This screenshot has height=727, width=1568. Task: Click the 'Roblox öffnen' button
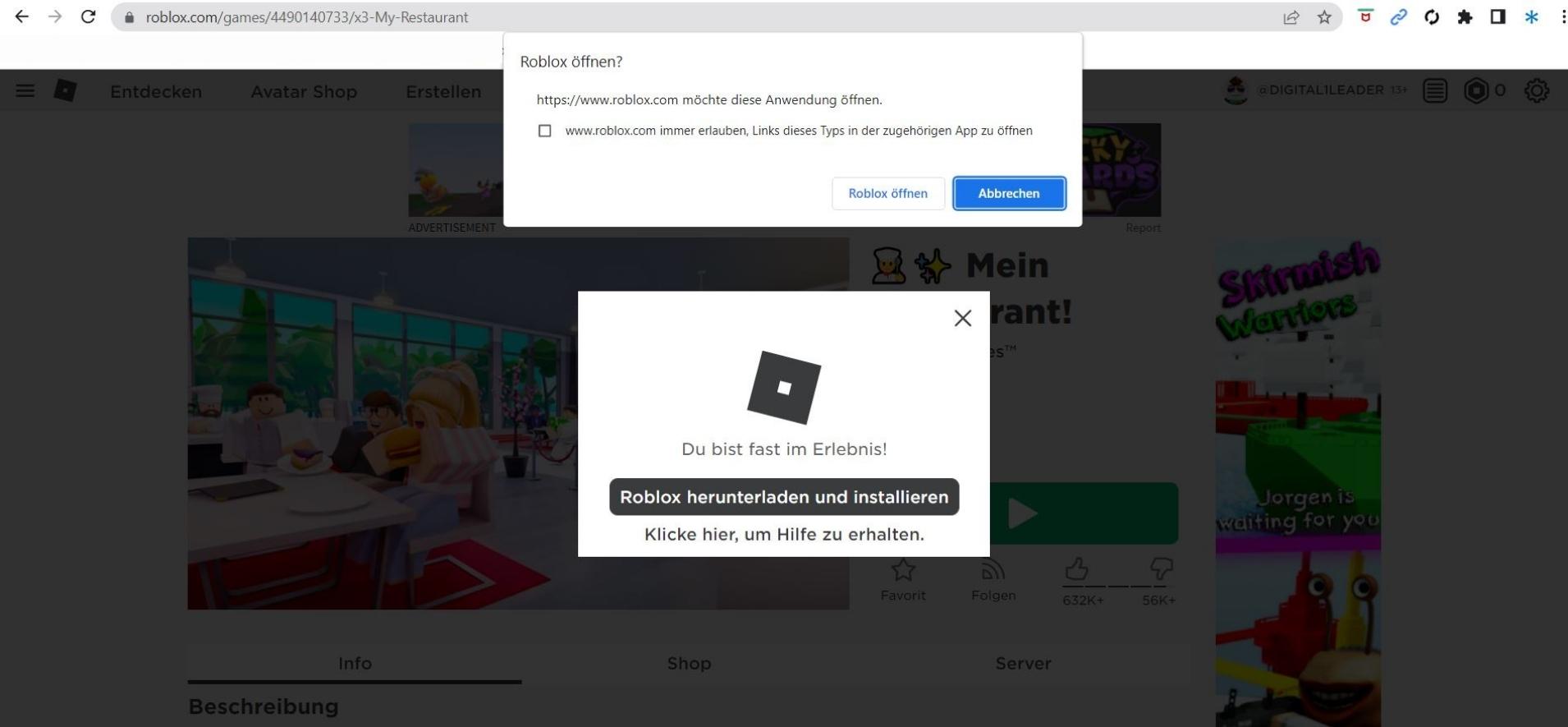pos(888,193)
